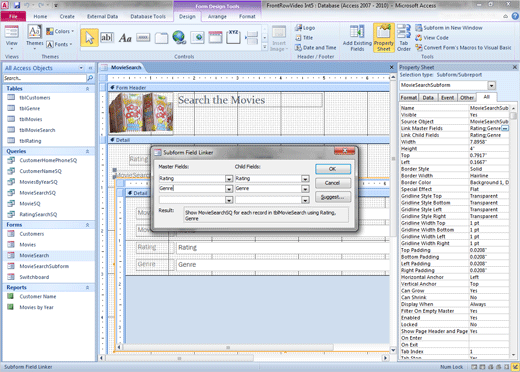Click the Visible property value Yes
This screenshot has width=520, height=372.
point(488,115)
